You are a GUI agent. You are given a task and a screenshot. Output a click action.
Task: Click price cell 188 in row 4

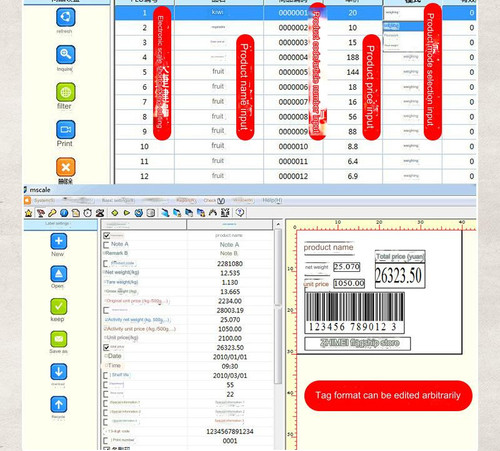(x=353, y=57)
